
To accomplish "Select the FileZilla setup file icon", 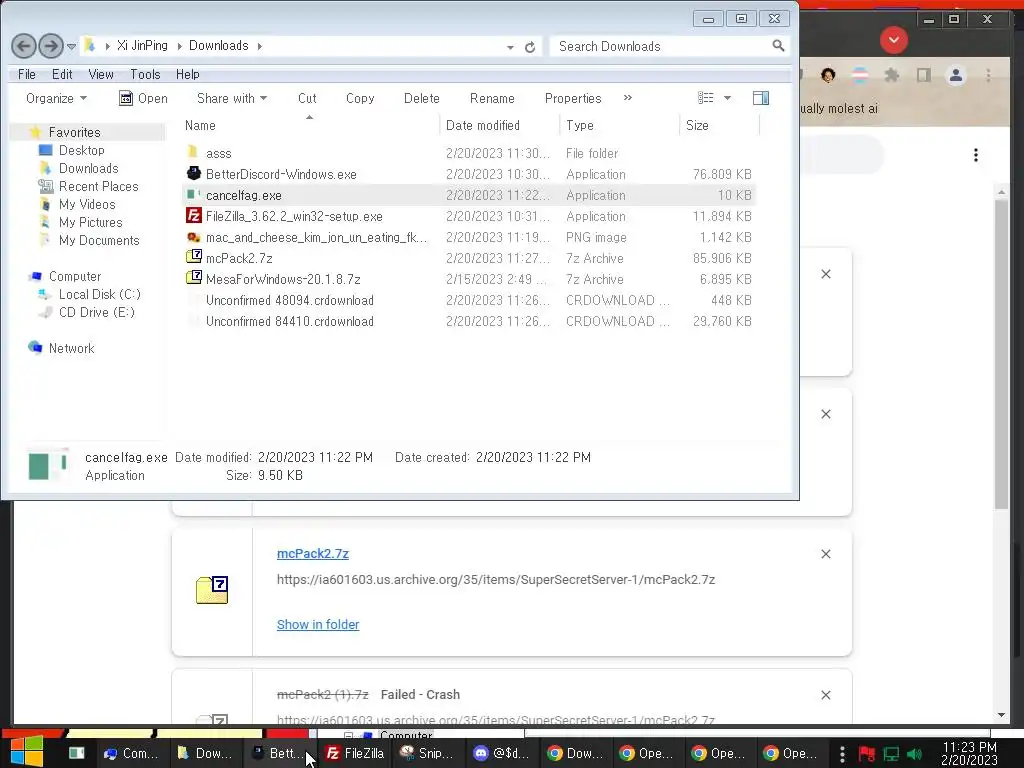I will tap(194, 216).
